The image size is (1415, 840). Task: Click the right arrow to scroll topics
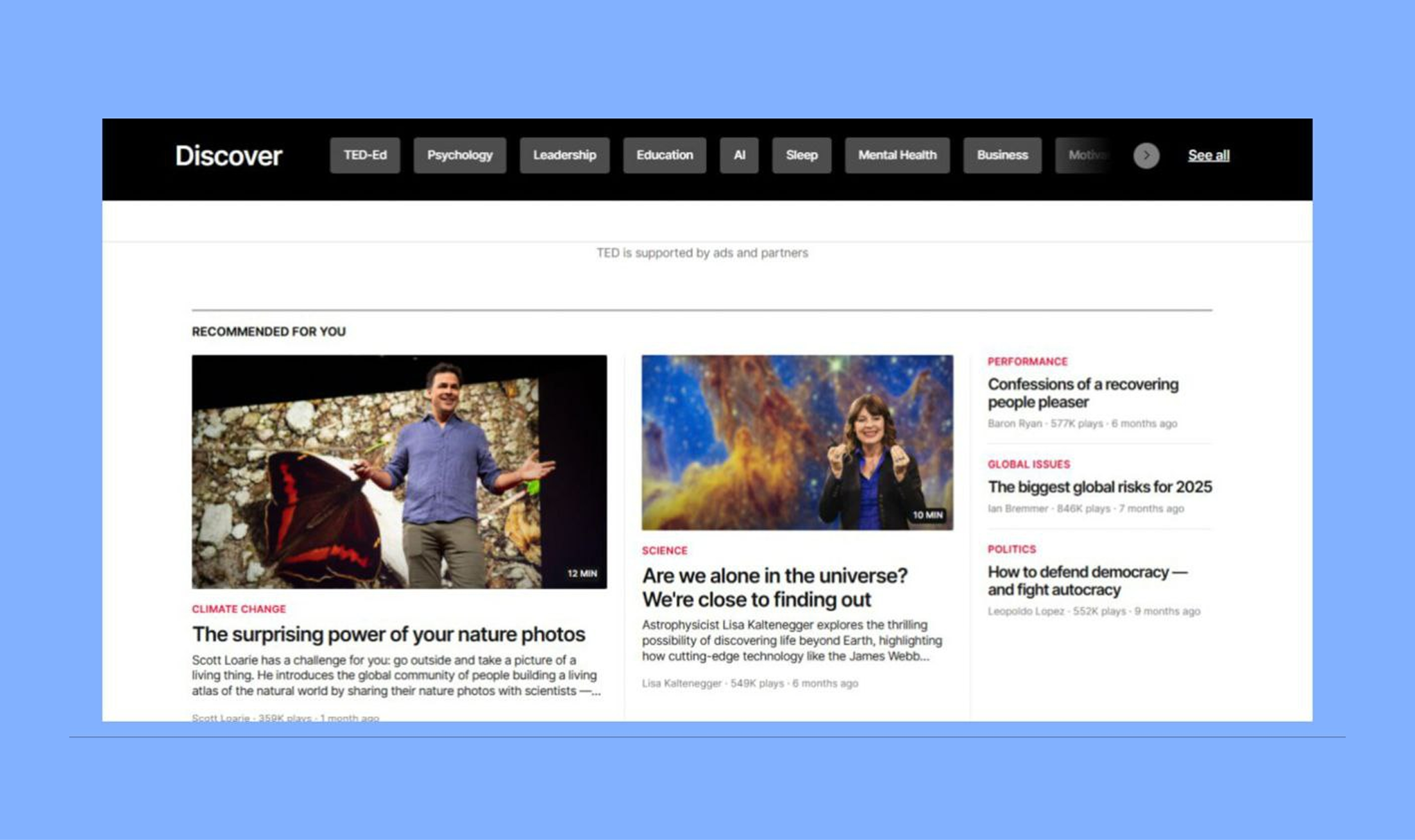[1146, 156]
